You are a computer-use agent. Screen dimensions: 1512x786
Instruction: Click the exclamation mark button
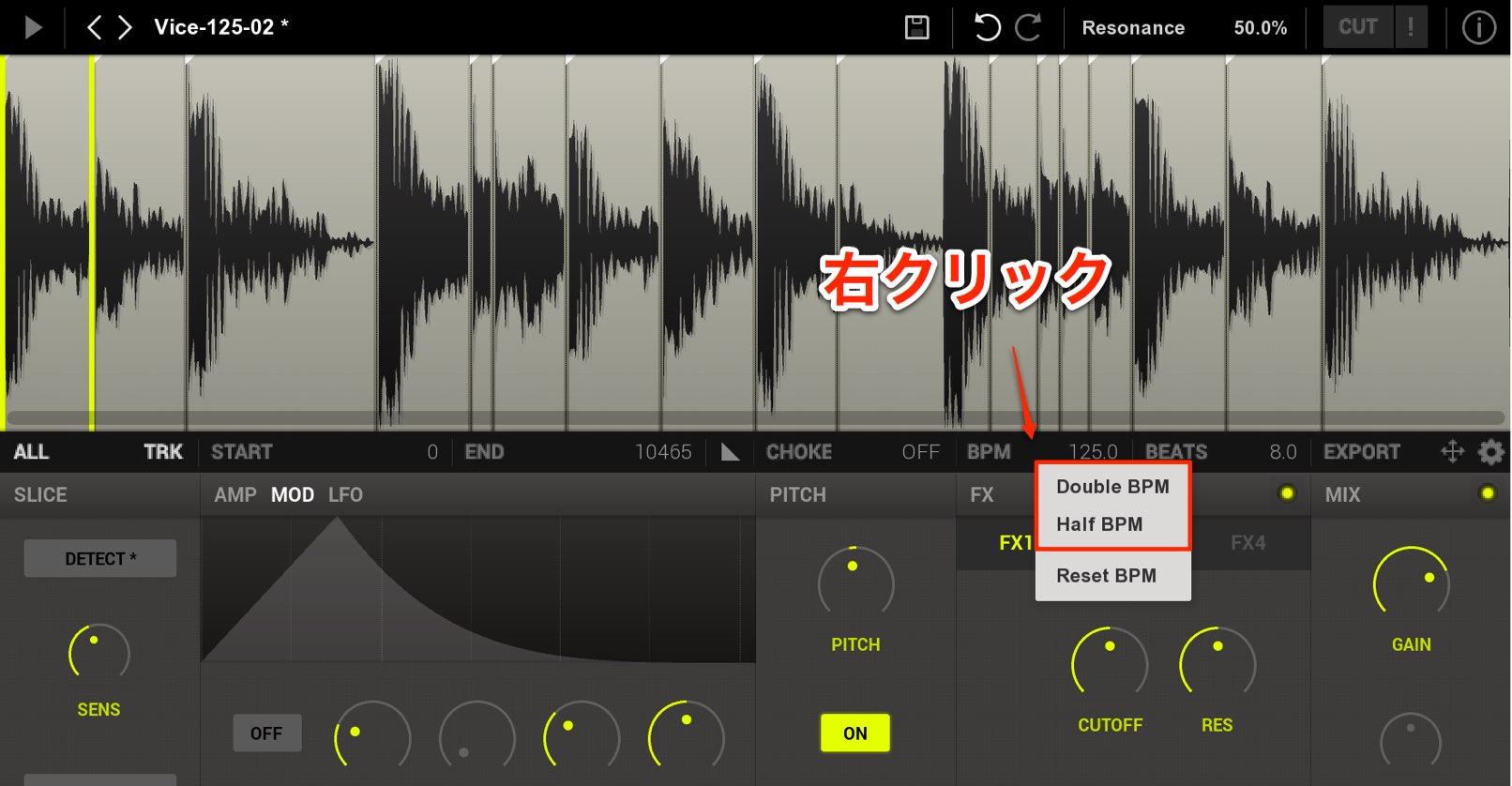click(x=1411, y=27)
